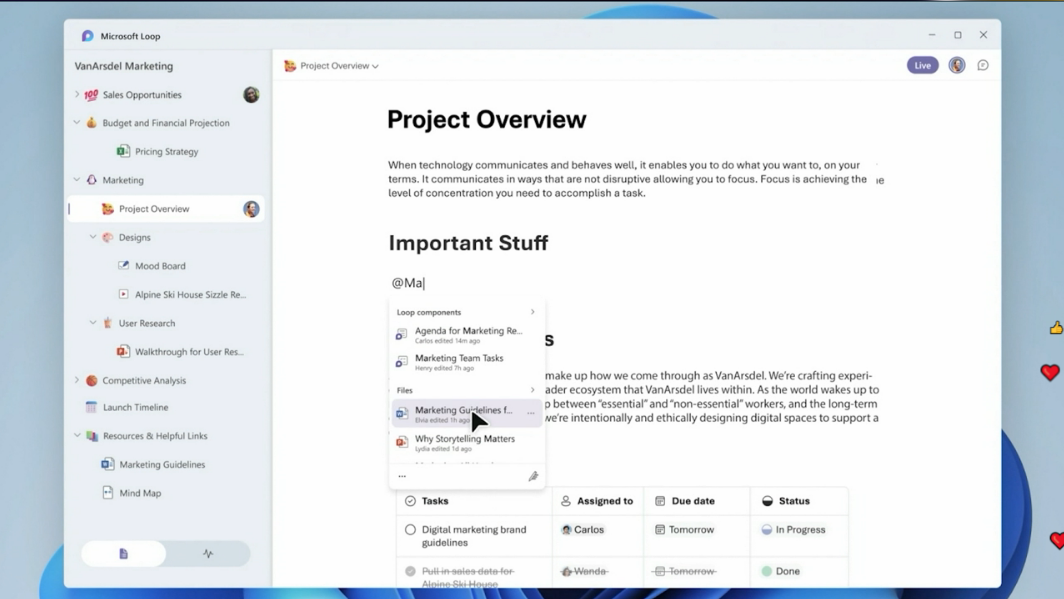The height and width of the screenshot is (599, 1064).
Task: Open Launch Timeline page
Action: pos(136,407)
